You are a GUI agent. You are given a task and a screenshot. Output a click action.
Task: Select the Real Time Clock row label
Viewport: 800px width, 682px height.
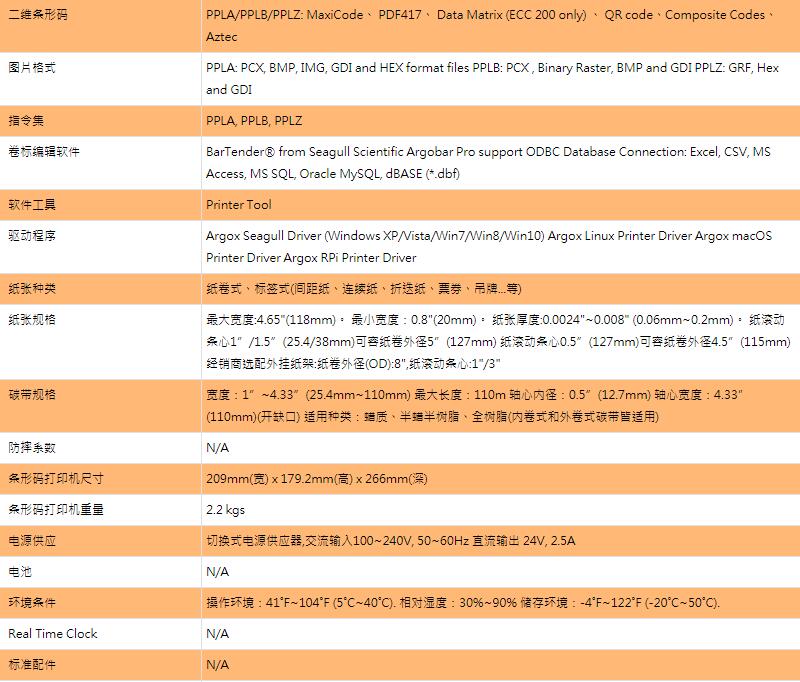[53, 633]
